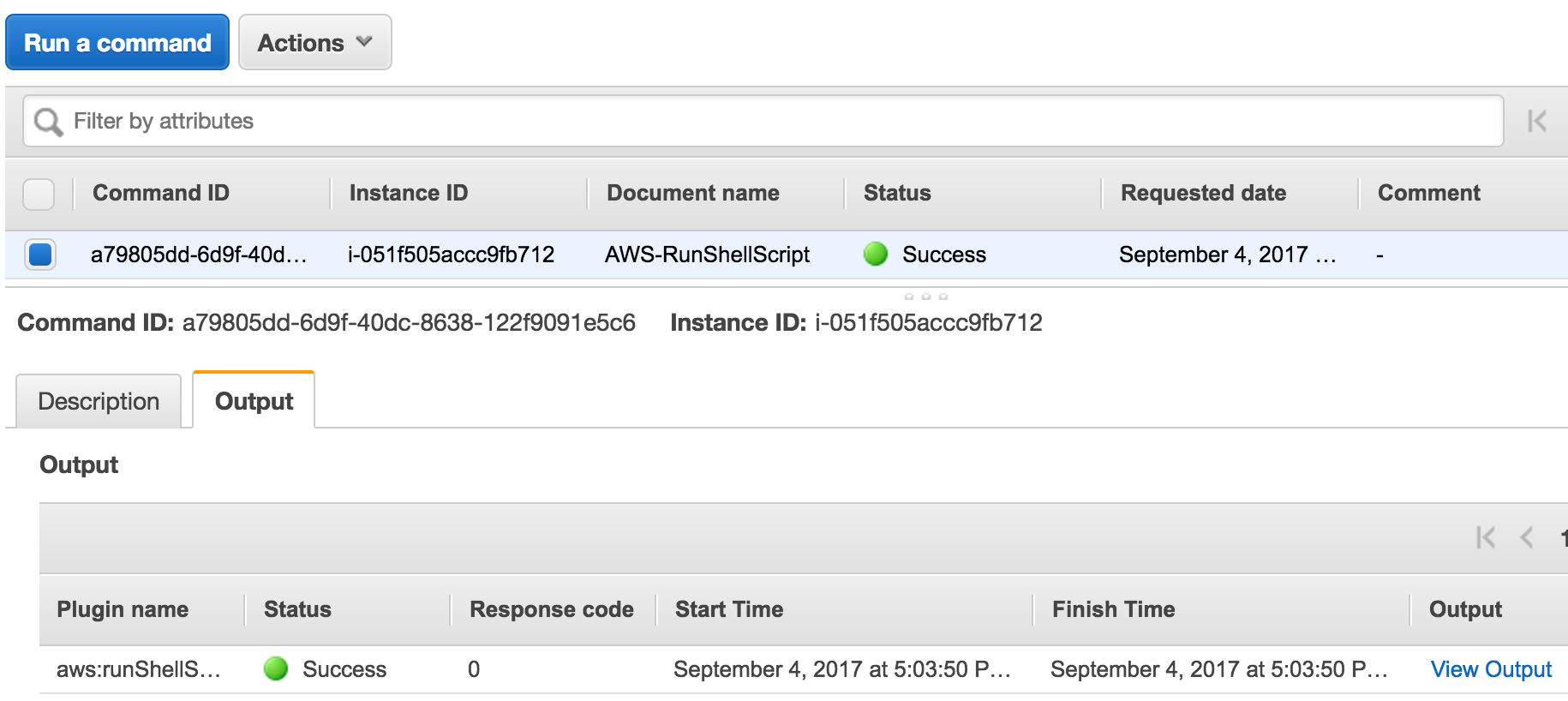Click the Document name column header
Image resolution: width=1568 pixels, height=701 pixels.
tap(692, 194)
